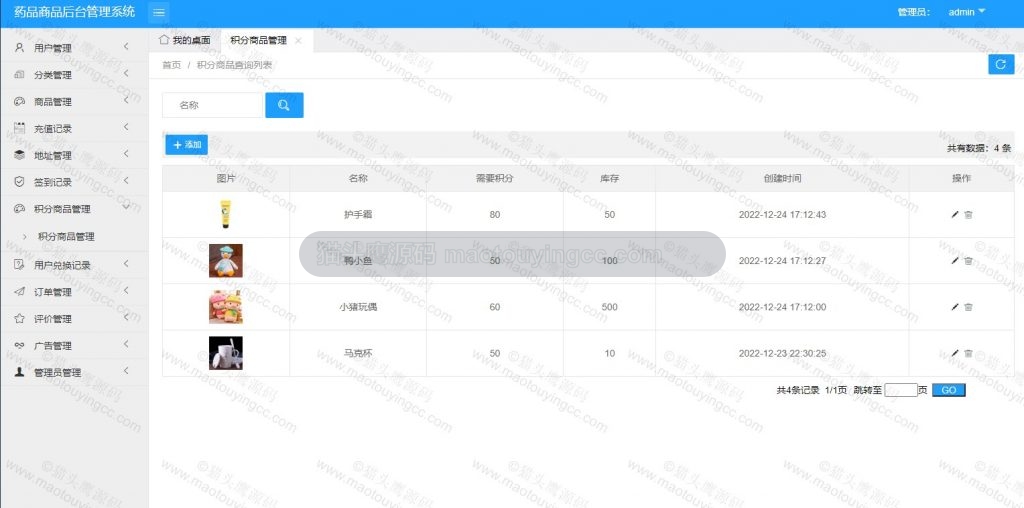Delete the 小猪玩偶 row with trash icon
This screenshot has width=1024, height=508.
point(968,307)
